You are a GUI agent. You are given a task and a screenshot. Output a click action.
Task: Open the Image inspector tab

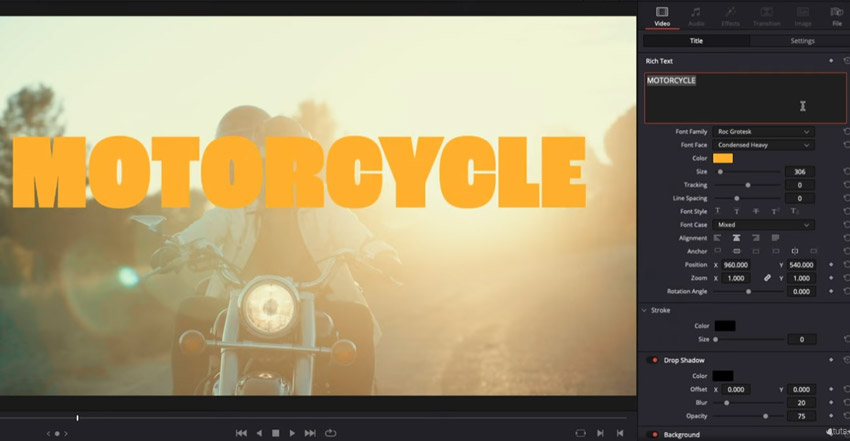click(803, 16)
